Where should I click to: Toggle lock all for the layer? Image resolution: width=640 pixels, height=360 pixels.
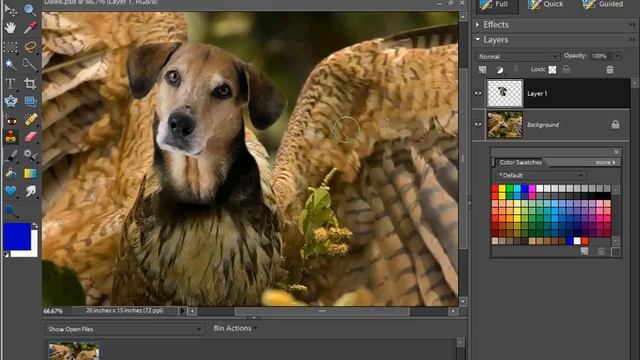[x=566, y=69]
